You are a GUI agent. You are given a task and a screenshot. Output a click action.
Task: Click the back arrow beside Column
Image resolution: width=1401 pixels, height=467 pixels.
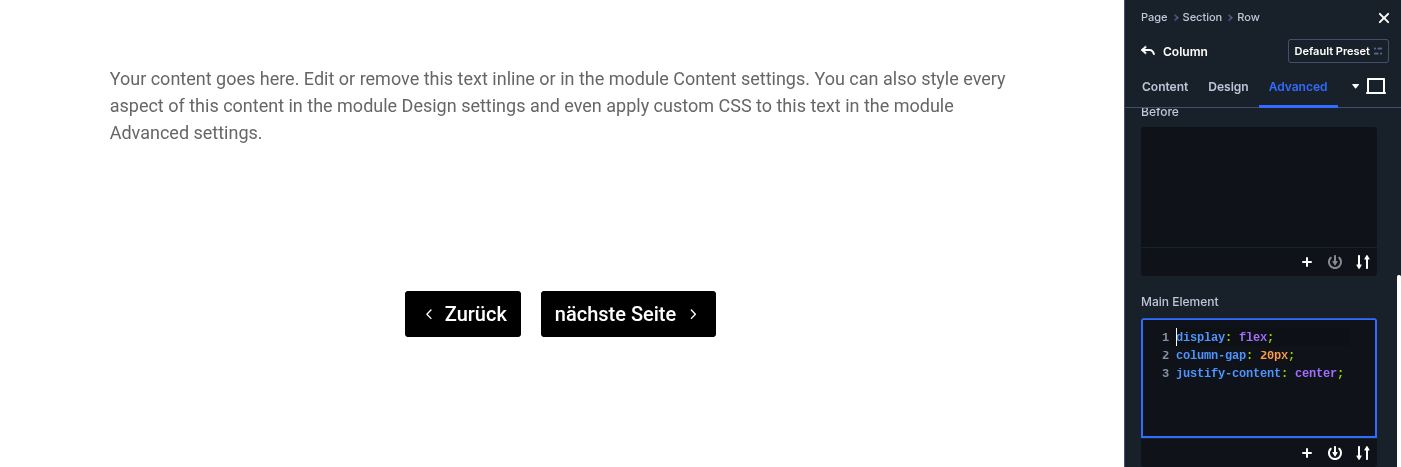click(x=1147, y=51)
